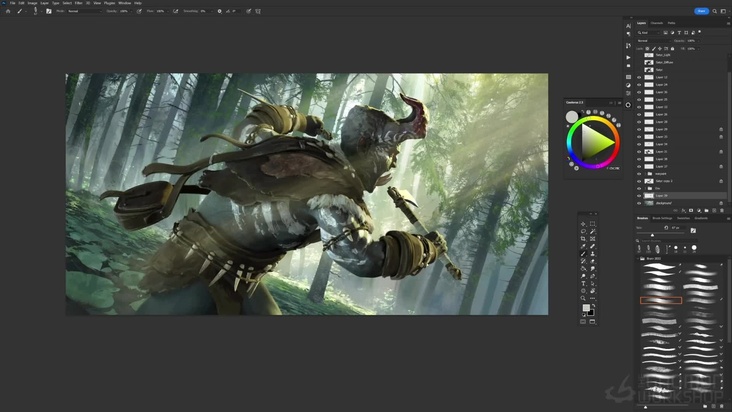Screen dimensions: 732x412
Task: Create new fill or adjustment layer icon
Action: click(699, 210)
